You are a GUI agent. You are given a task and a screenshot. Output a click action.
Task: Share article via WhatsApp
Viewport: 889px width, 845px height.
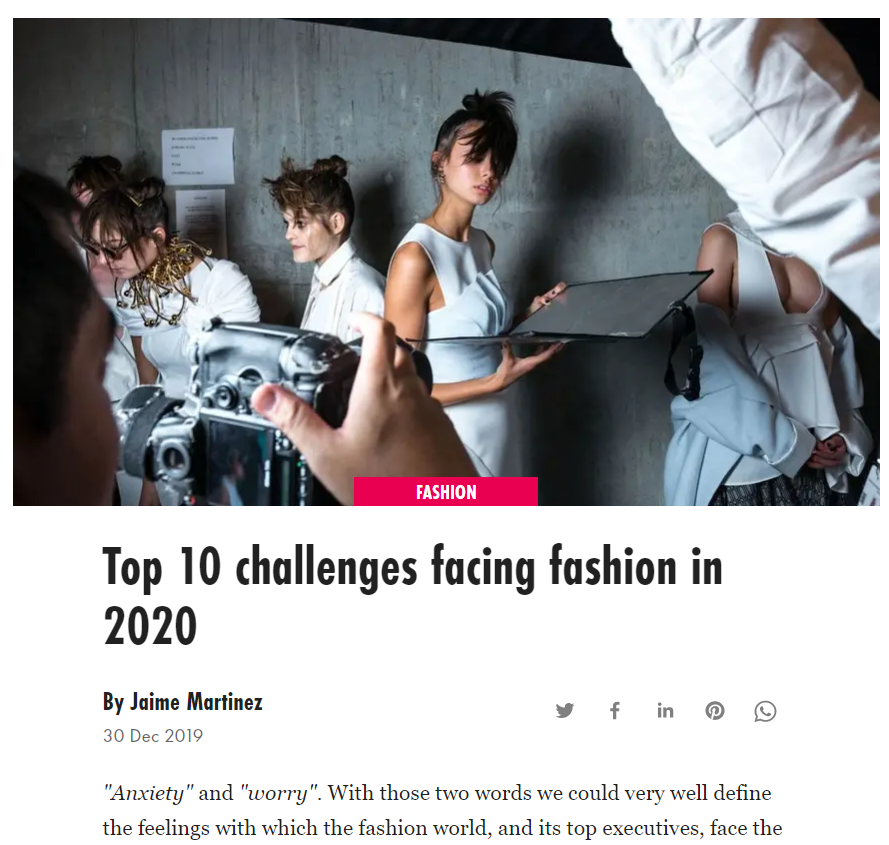pos(765,711)
